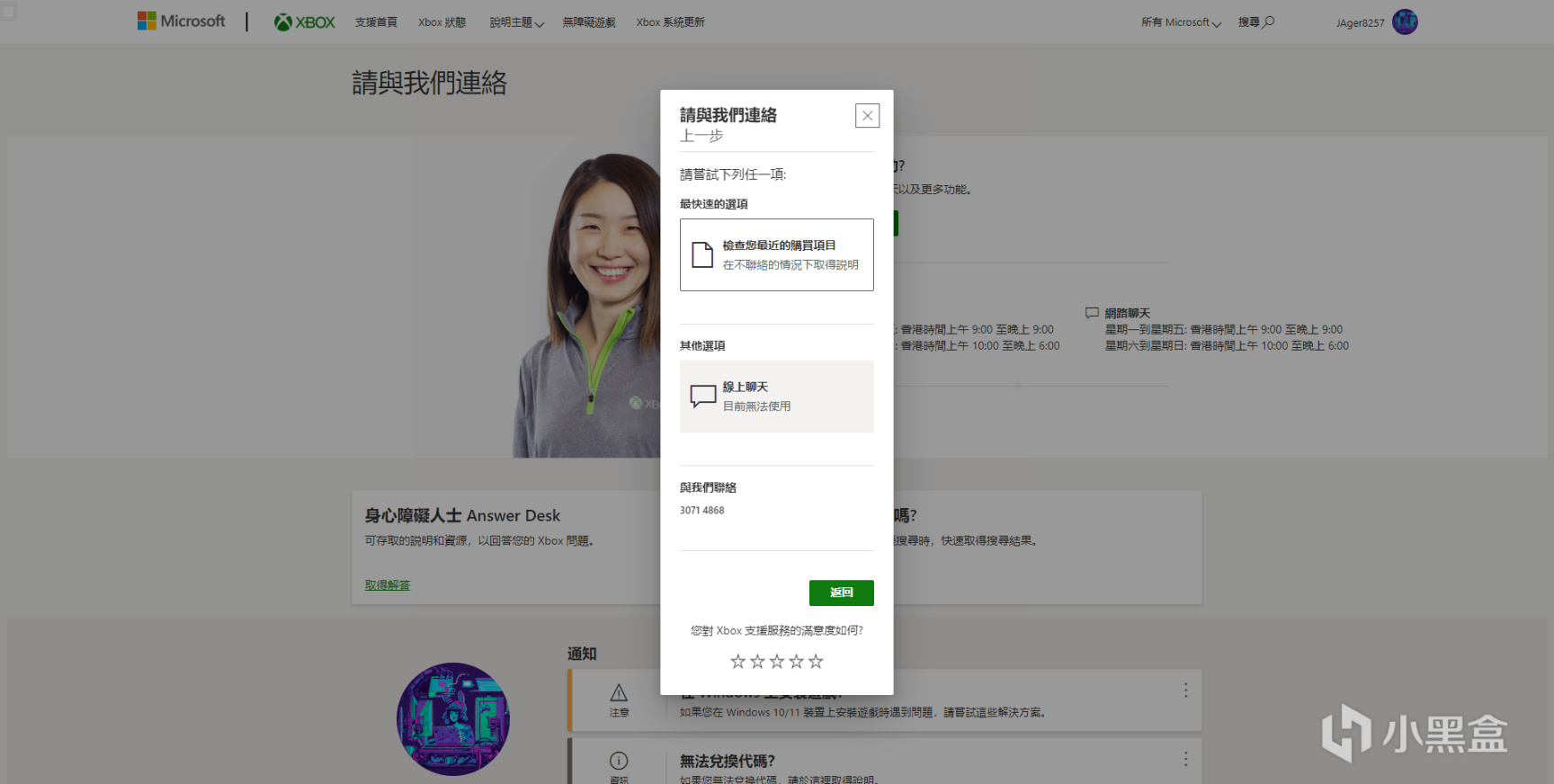Click the document icon next to 檢查您最近的購買項目

click(702, 254)
